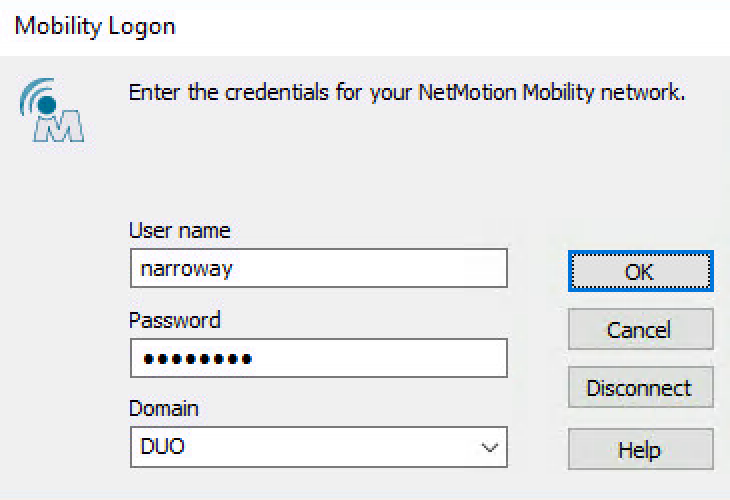The image size is (730, 500).
Task: Click the "Password" field label
Action: (175, 321)
